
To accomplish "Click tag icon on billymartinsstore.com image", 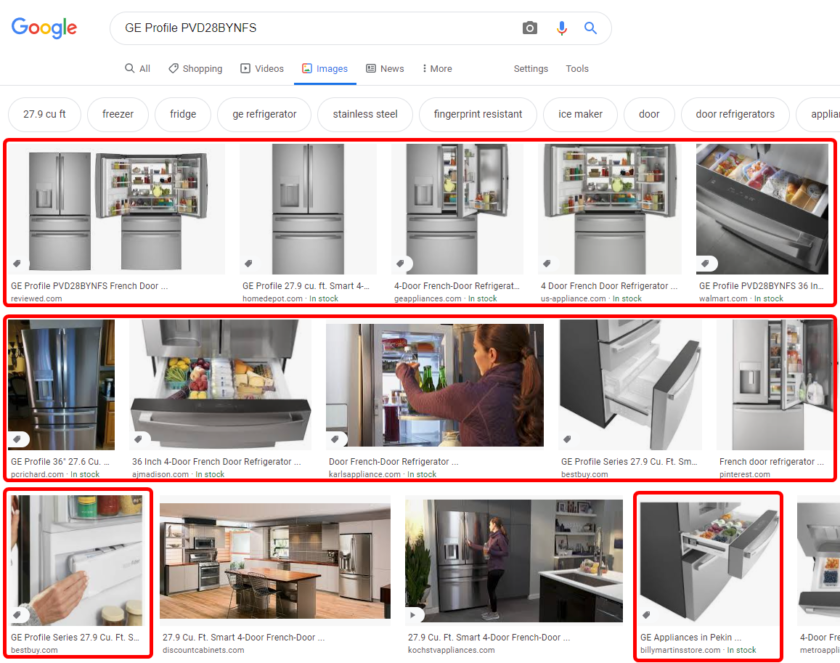I will 647,614.
